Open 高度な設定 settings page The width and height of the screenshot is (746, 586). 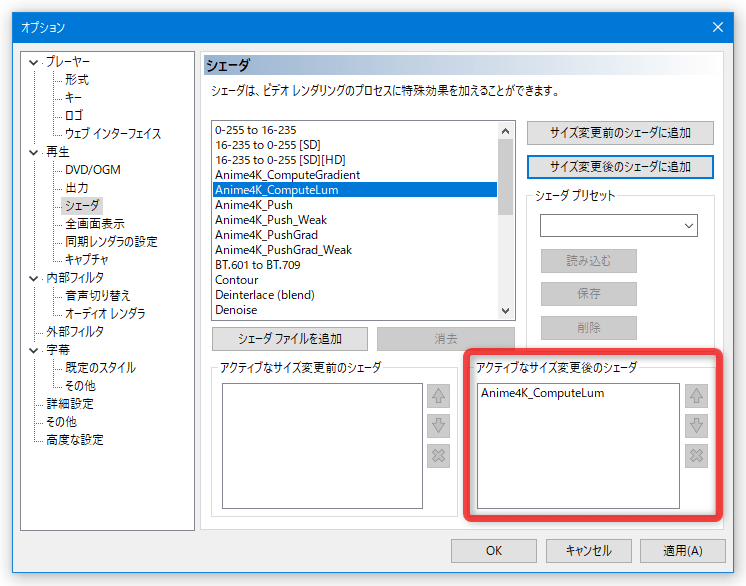coord(75,440)
